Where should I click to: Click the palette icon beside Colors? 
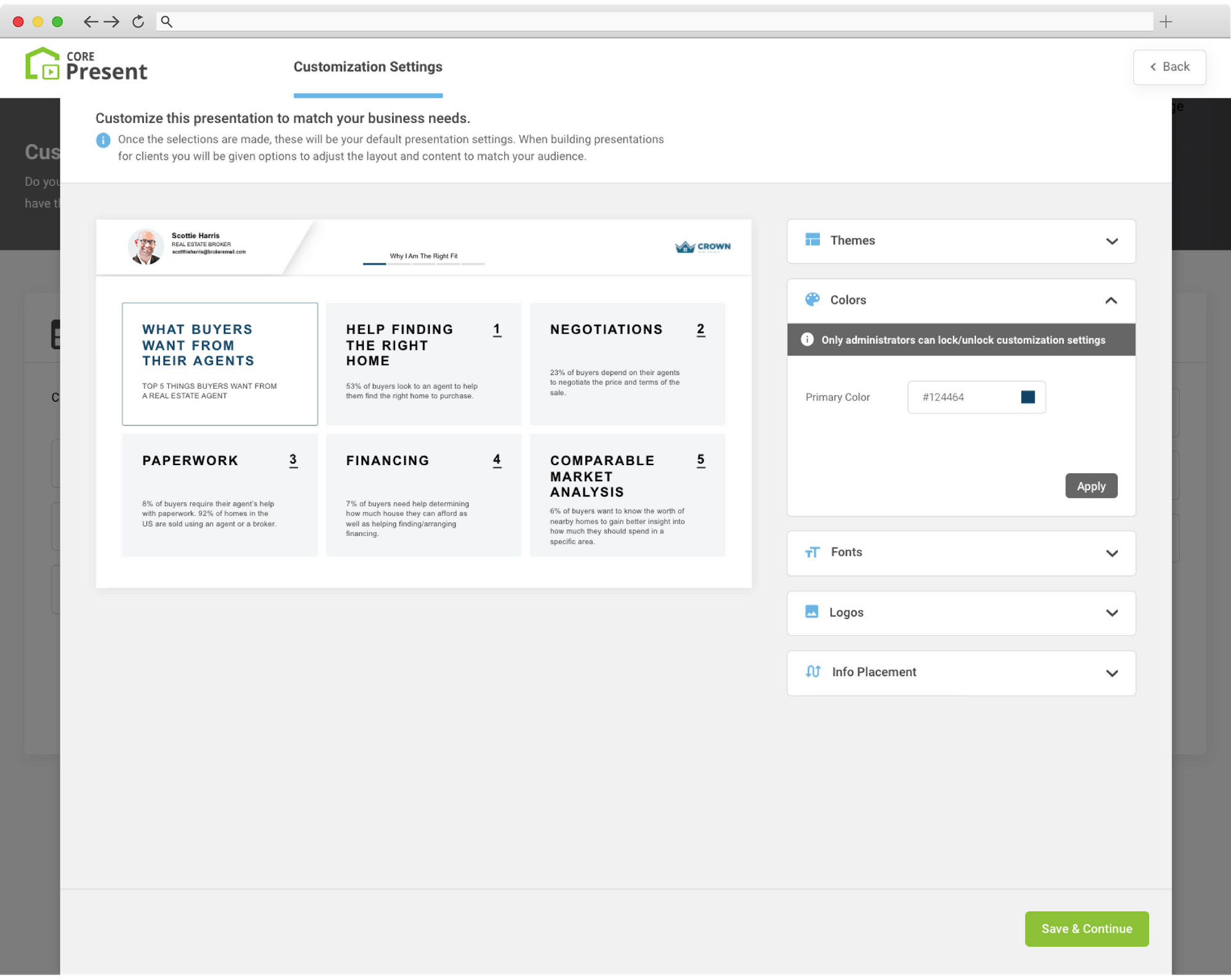pyautogui.click(x=812, y=300)
